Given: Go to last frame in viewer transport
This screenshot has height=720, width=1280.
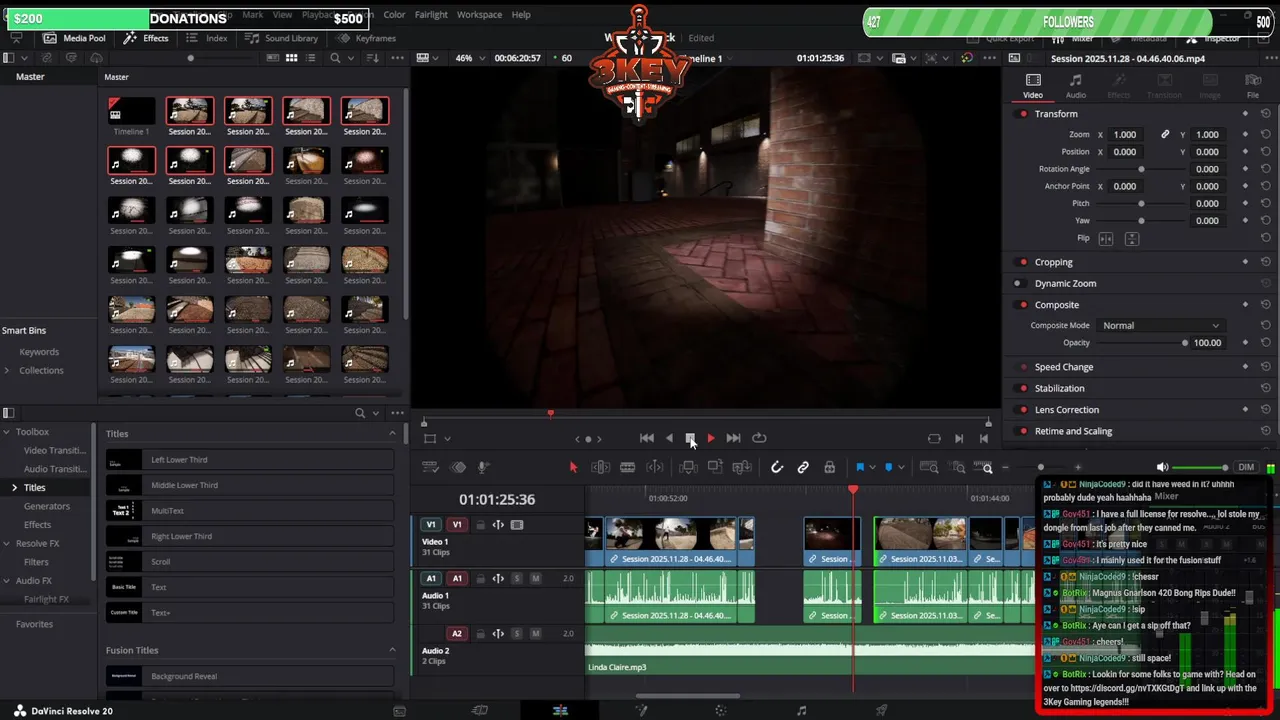Looking at the screenshot, I should pyautogui.click(x=733, y=438).
